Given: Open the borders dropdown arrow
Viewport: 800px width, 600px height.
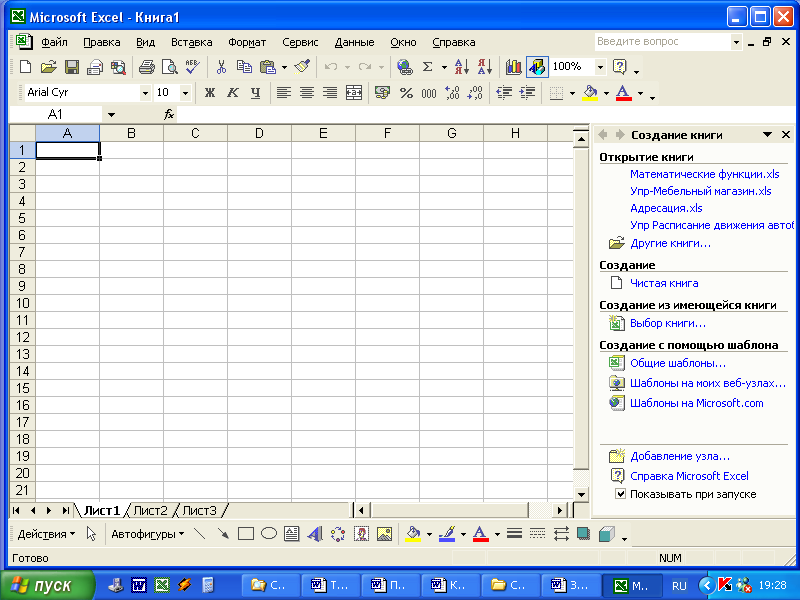Looking at the screenshot, I should tap(572, 93).
